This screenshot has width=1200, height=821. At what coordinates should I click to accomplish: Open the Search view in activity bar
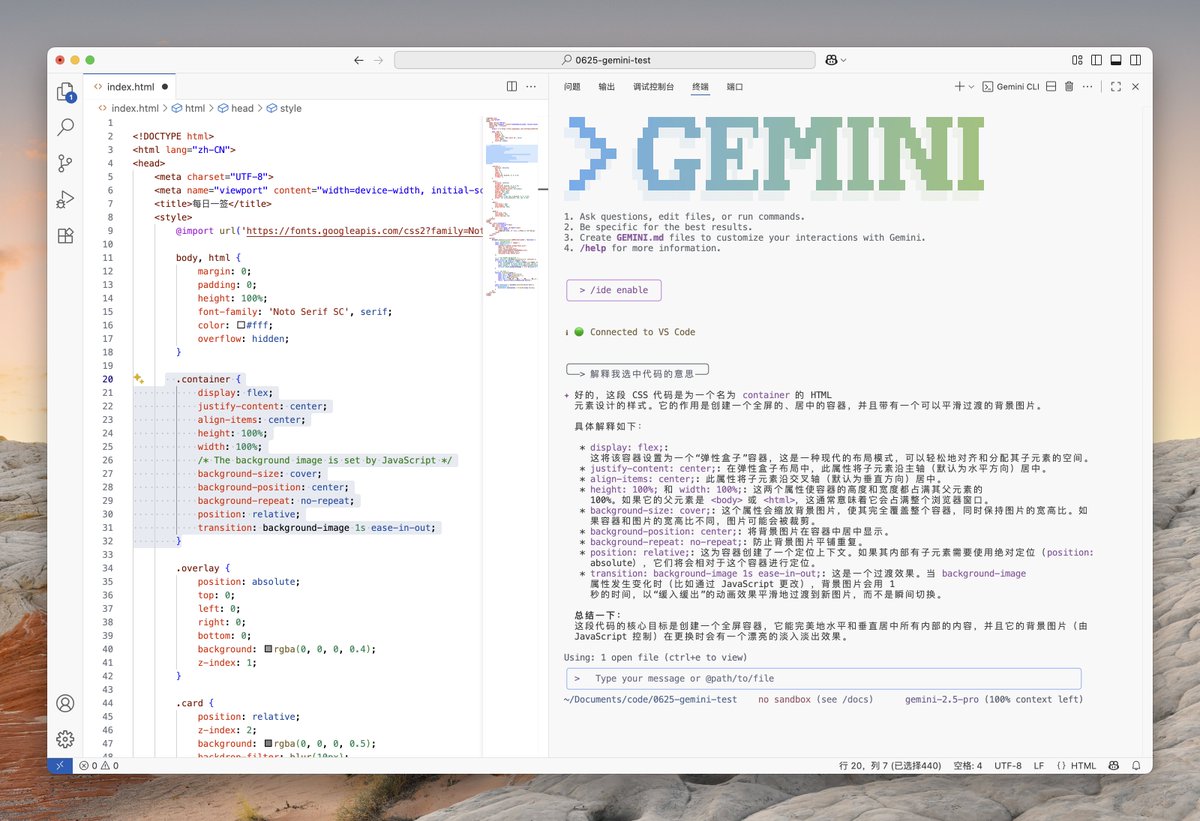66,127
